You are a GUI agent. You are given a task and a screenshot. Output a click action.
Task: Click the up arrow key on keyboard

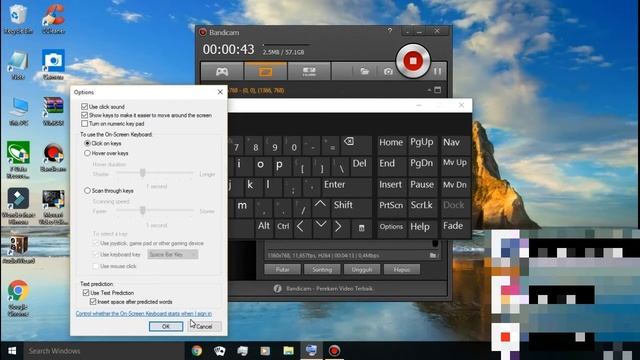[x=321, y=207]
